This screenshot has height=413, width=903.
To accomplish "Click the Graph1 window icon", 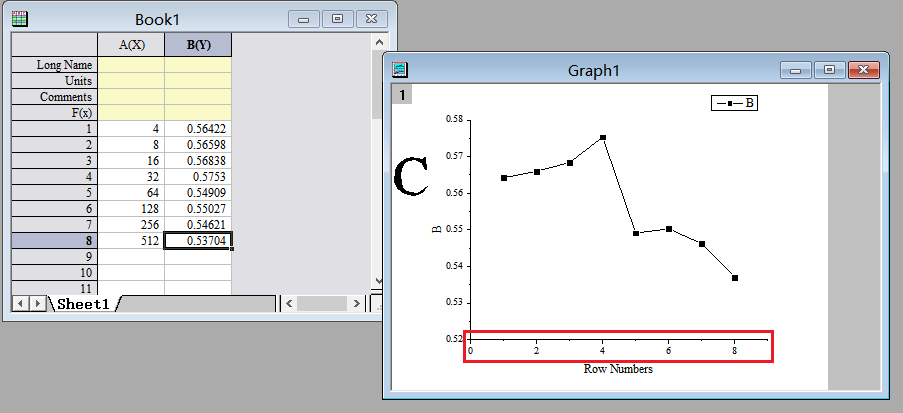I will pyautogui.click(x=400, y=70).
